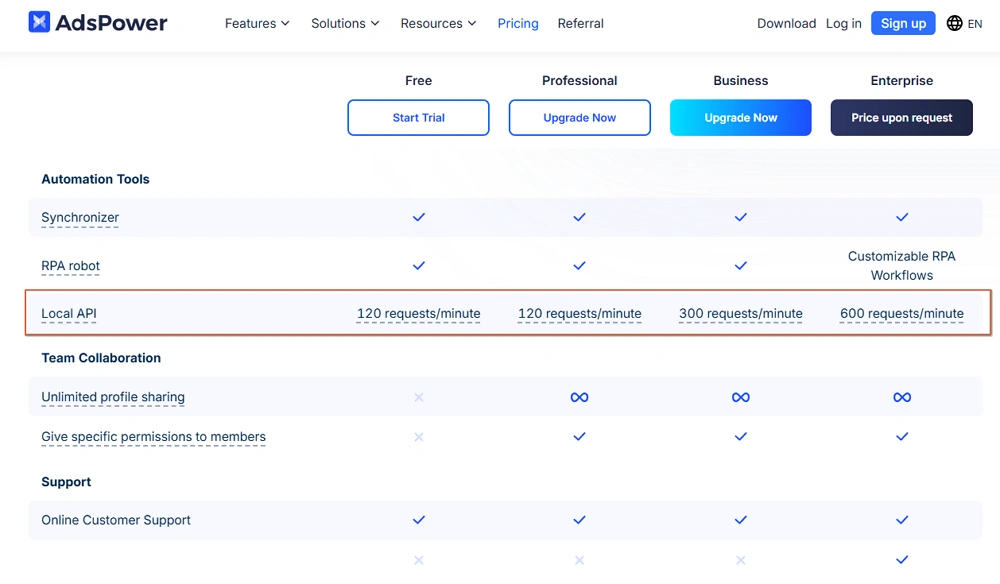The height and width of the screenshot is (584, 1000).
Task: Click the Sign up button
Action: (x=903, y=23)
